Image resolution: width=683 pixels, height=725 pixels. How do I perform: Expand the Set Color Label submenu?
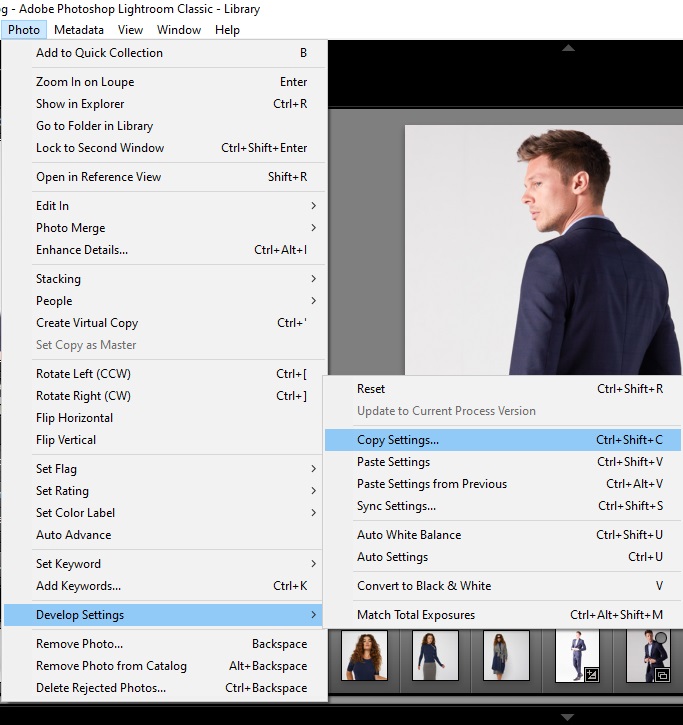pyautogui.click(x=165, y=513)
